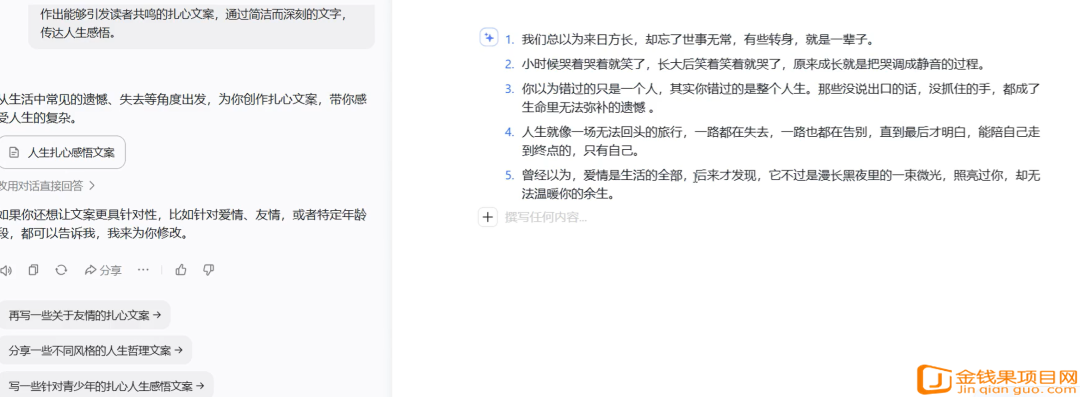The width and height of the screenshot is (1080, 397).
Task: Click the read-aloud speaker icon
Action: click(5, 270)
